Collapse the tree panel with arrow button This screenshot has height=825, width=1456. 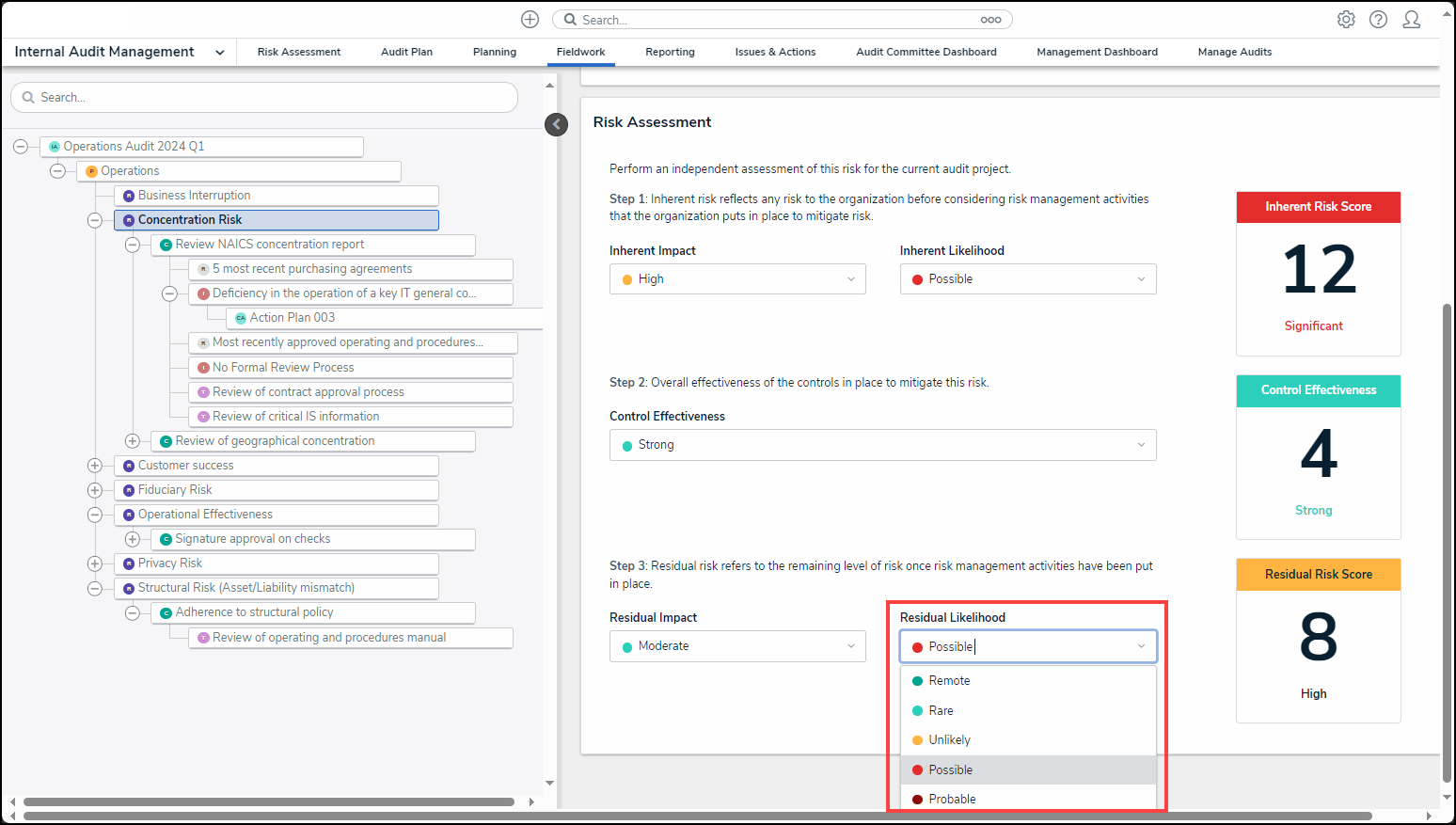[x=557, y=124]
